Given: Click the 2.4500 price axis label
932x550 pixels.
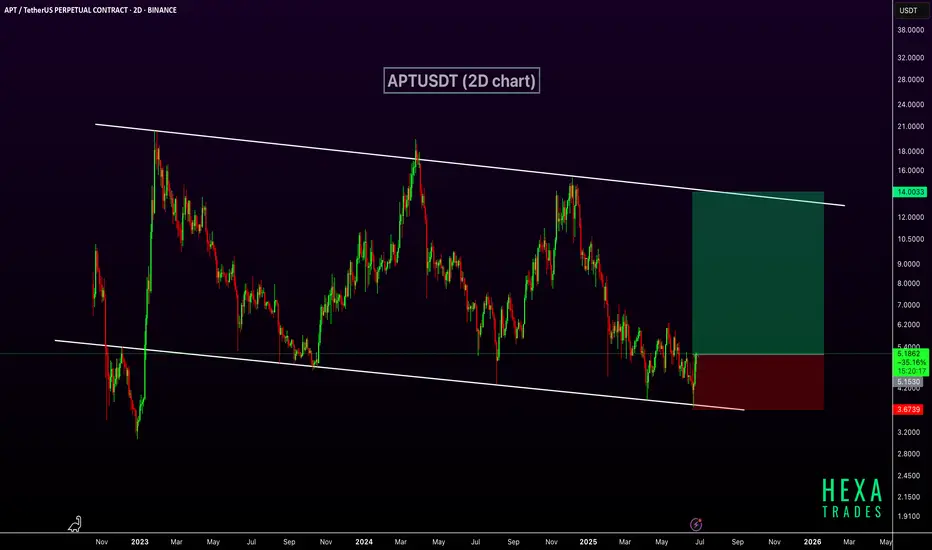Looking at the screenshot, I should point(911,476).
